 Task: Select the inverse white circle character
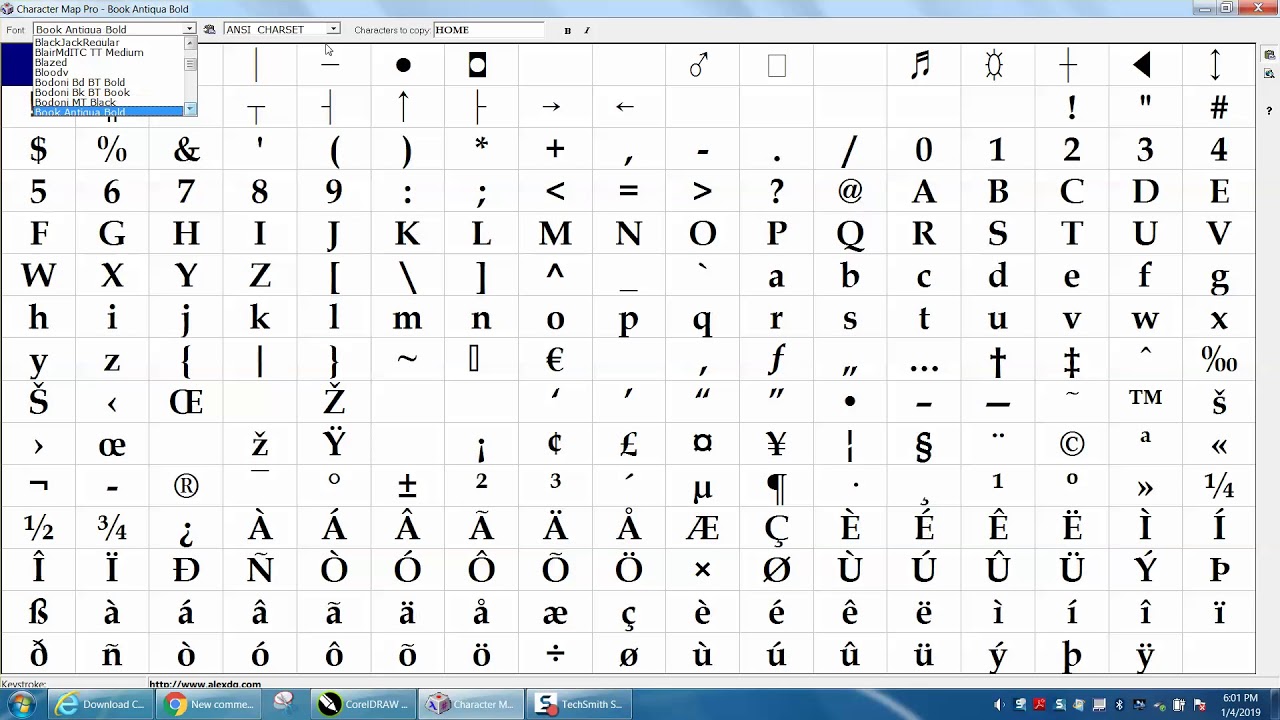pos(478,66)
